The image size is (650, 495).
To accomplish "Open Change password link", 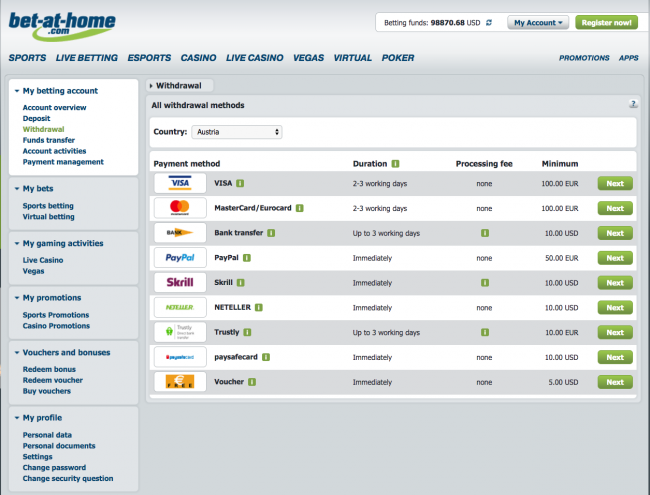I will pos(54,468).
